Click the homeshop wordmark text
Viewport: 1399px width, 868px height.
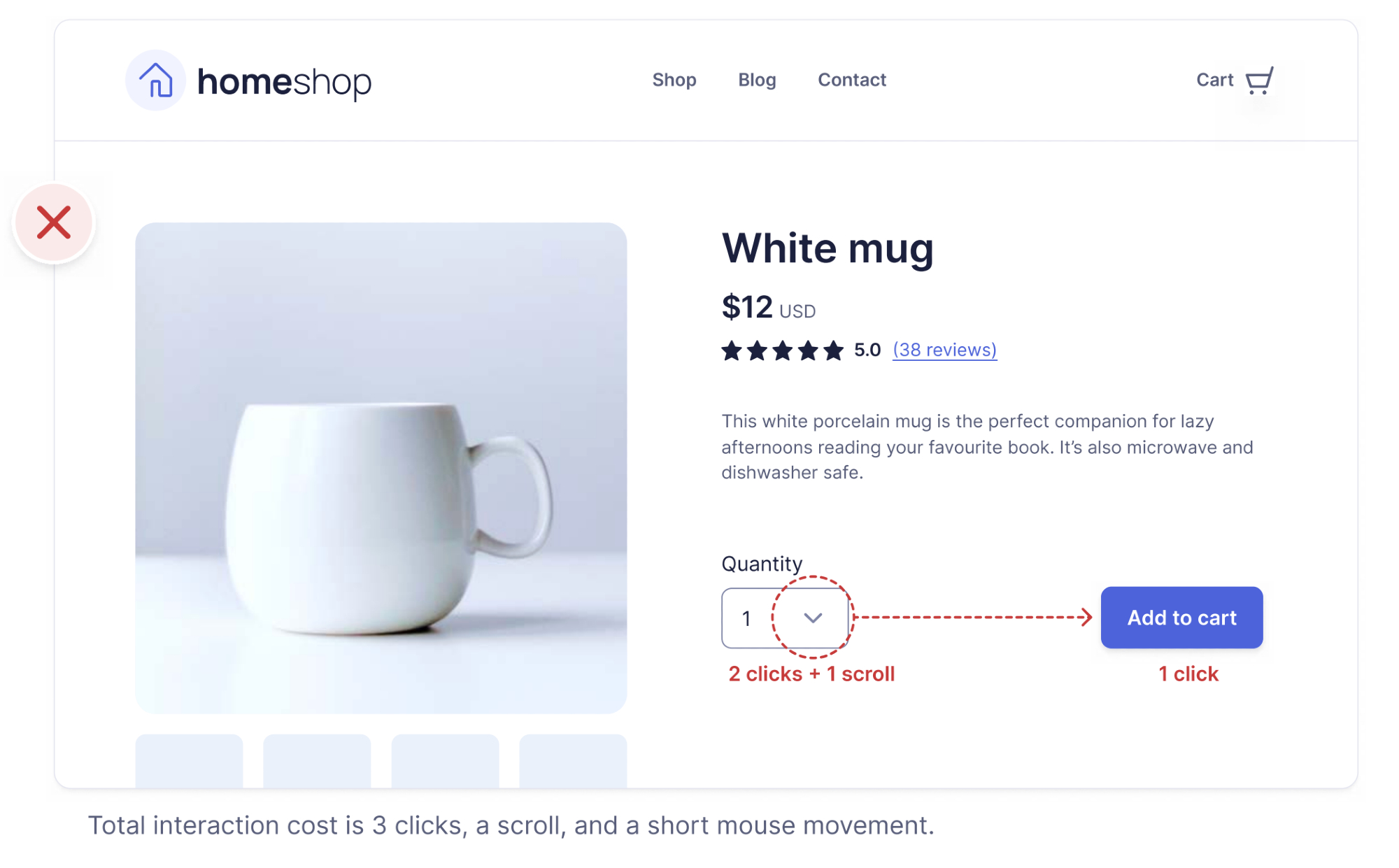(x=284, y=82)
